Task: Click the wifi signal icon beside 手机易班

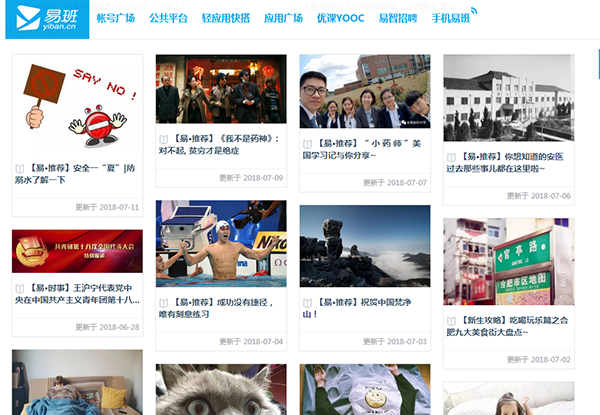Action: pyautogui.click(x=473, y=12)
